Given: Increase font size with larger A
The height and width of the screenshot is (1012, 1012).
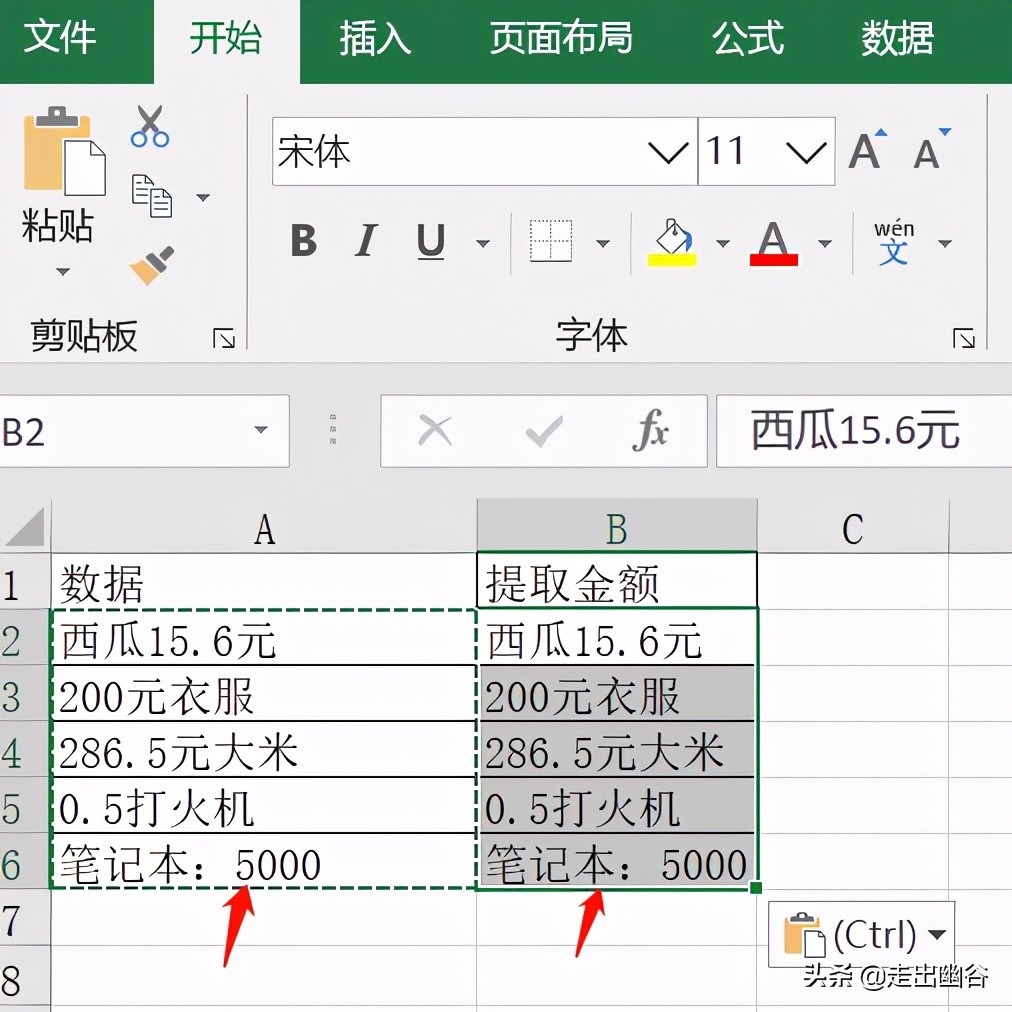Looking at the screenshot, I should tap(867, 150).
